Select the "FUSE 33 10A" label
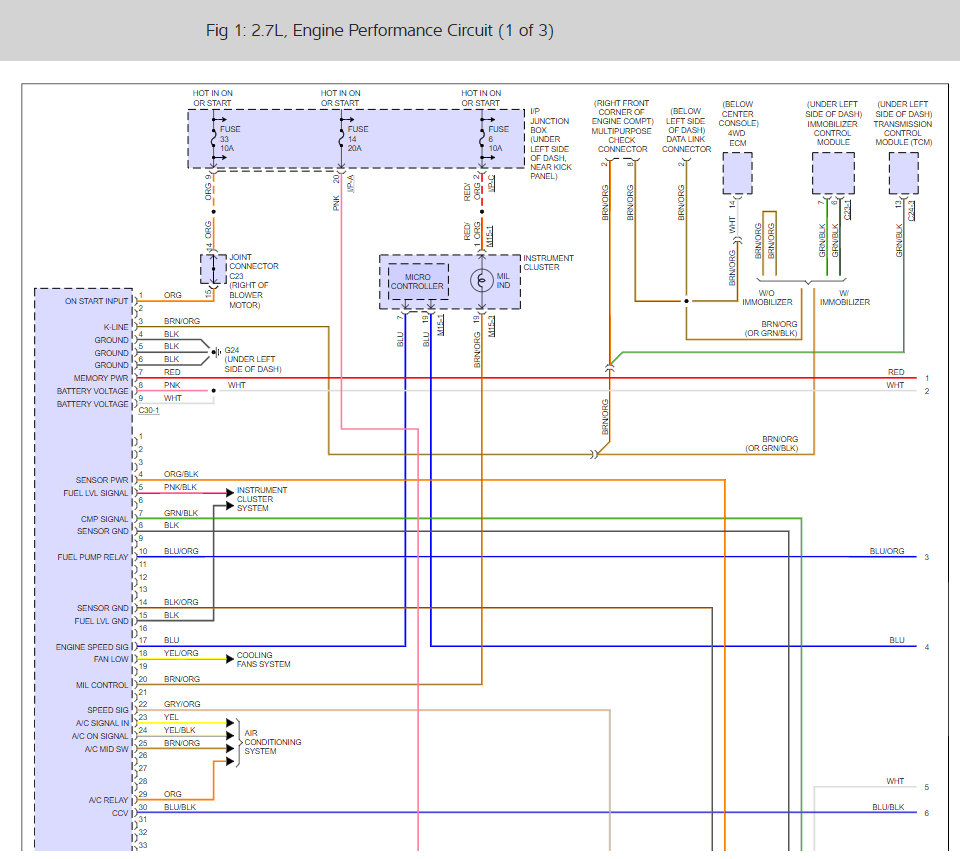This screenshot has width=960, height=859. 230,138
